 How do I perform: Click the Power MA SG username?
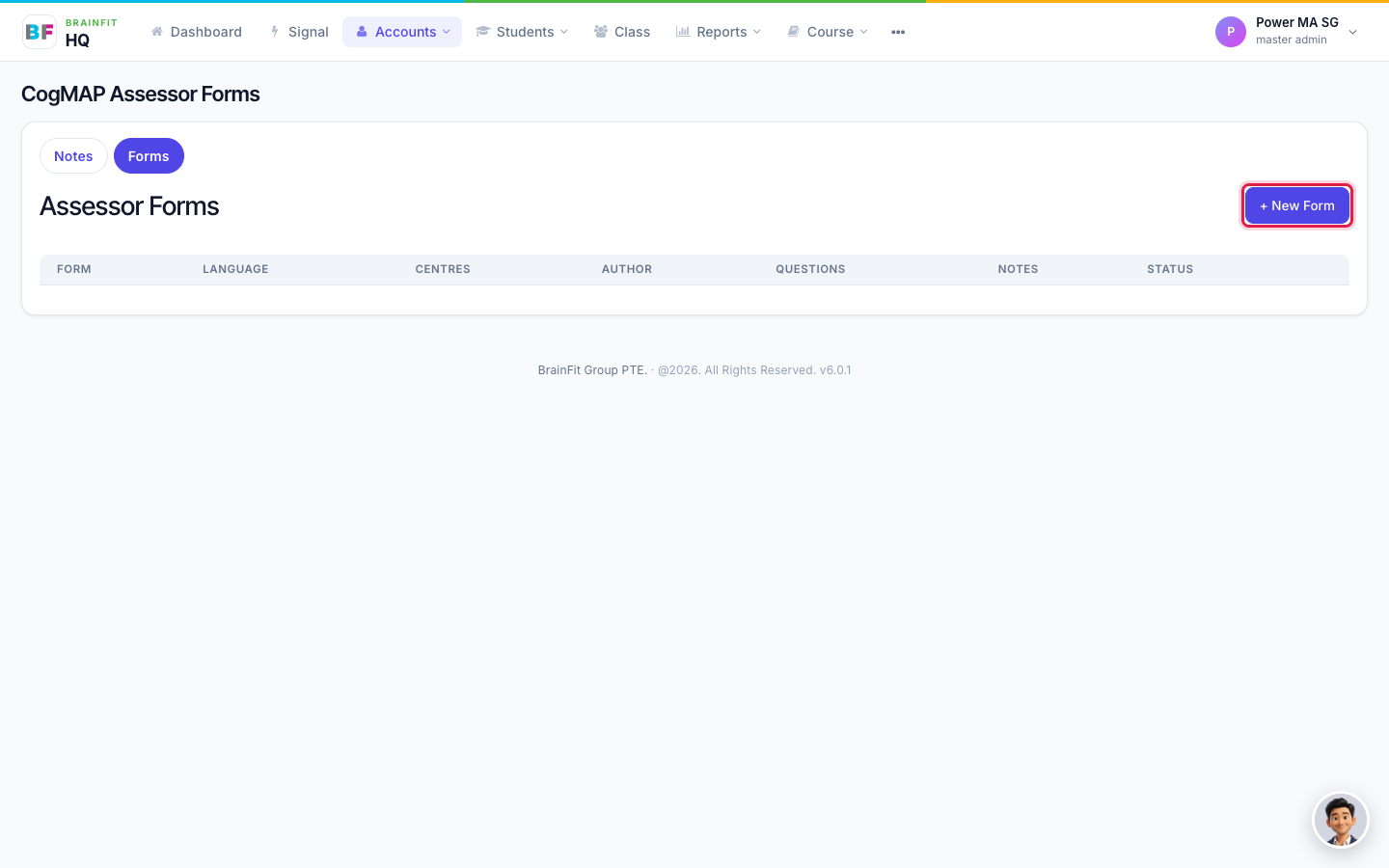click(1297, 22)
